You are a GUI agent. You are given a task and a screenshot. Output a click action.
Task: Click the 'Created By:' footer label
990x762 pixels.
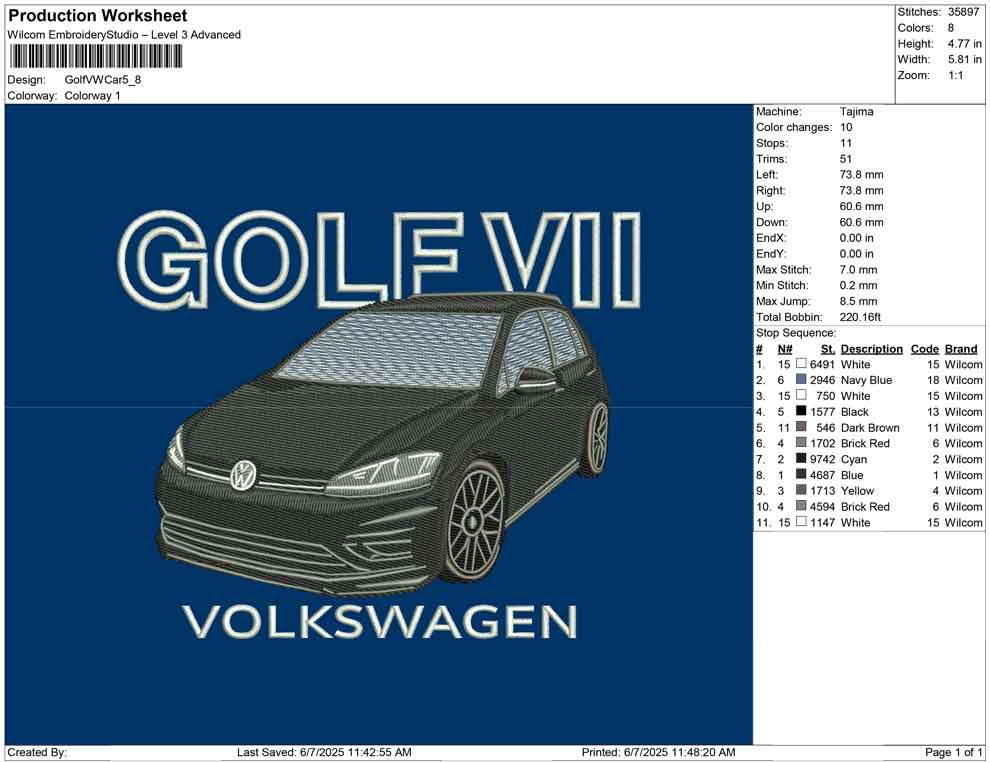37,752
